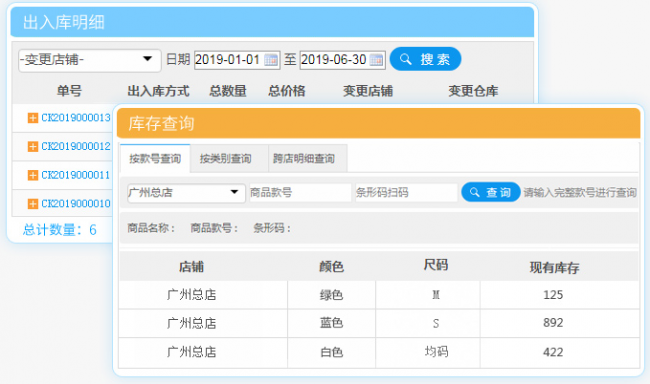
Task: Click the 商品款号 input field
Action: coord(300,192)
